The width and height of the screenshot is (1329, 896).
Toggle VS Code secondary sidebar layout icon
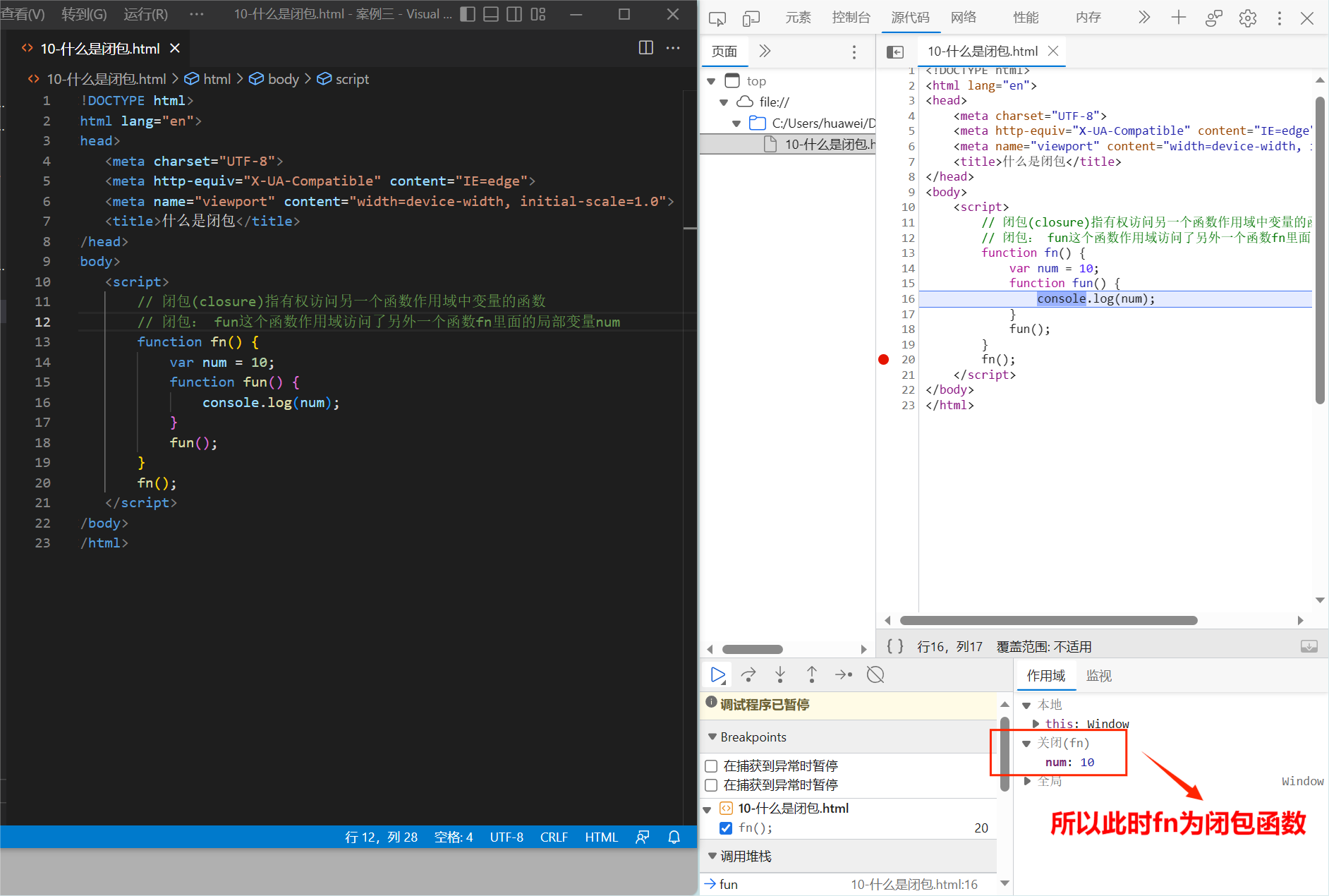(x=514, y=14)
